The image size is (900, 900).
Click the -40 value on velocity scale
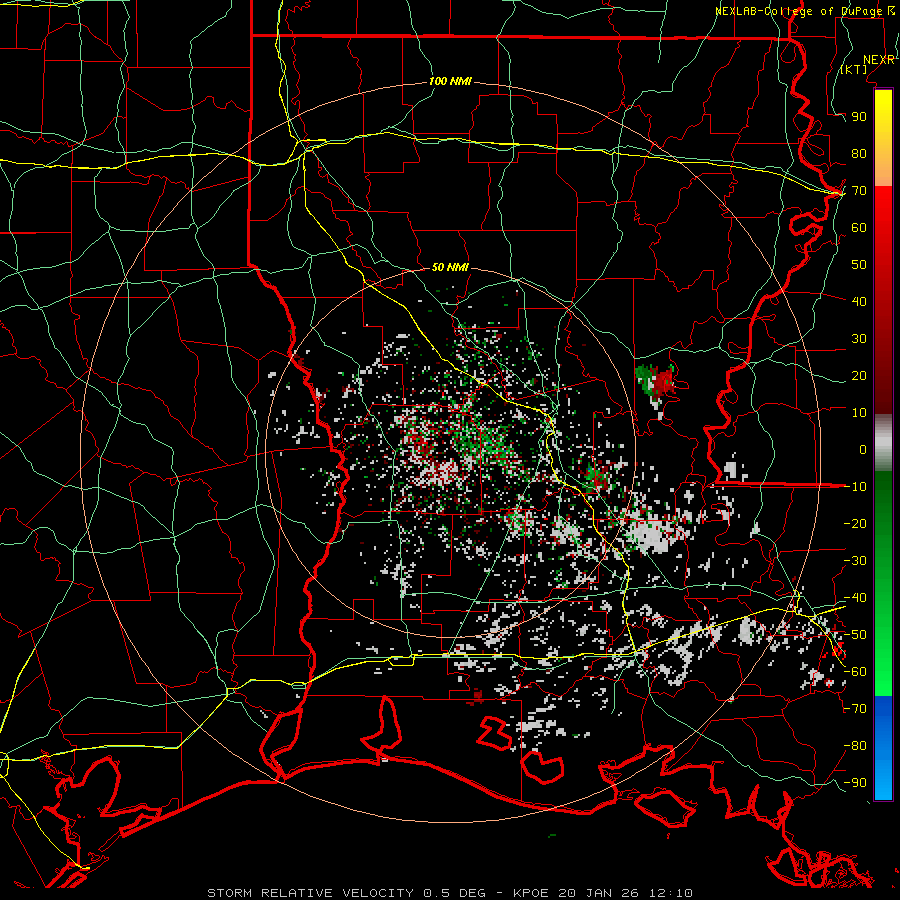click(x=855, y=598)
